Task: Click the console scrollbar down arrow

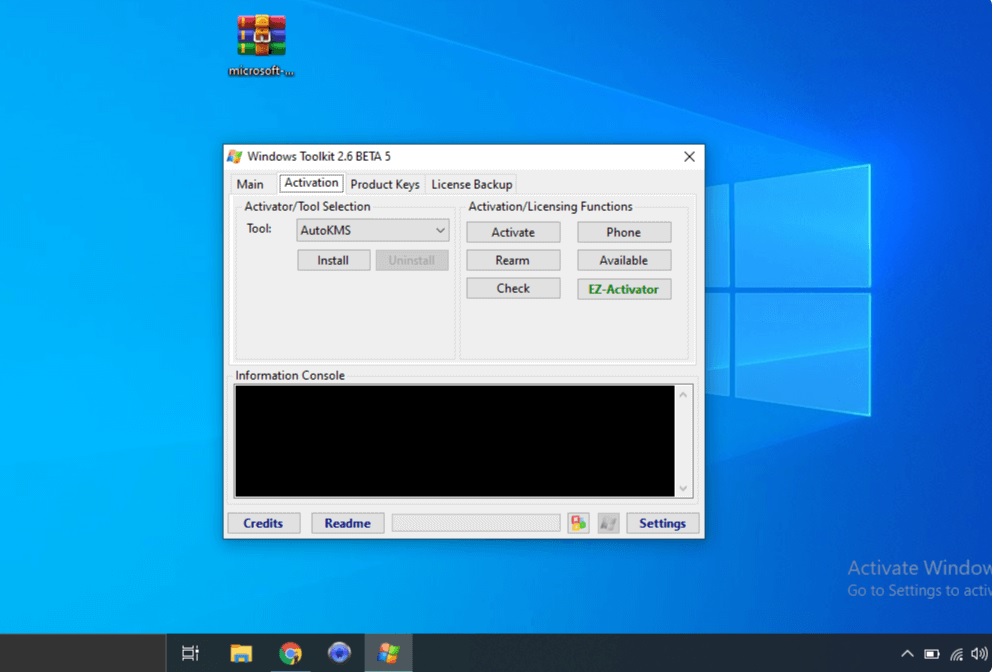Action: (x=683, y=488)
